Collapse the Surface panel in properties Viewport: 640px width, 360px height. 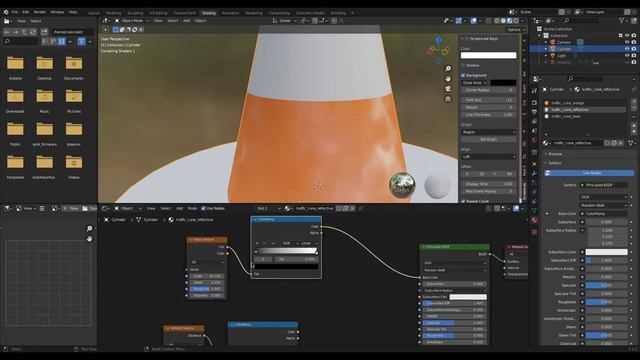tap(554, 163)
